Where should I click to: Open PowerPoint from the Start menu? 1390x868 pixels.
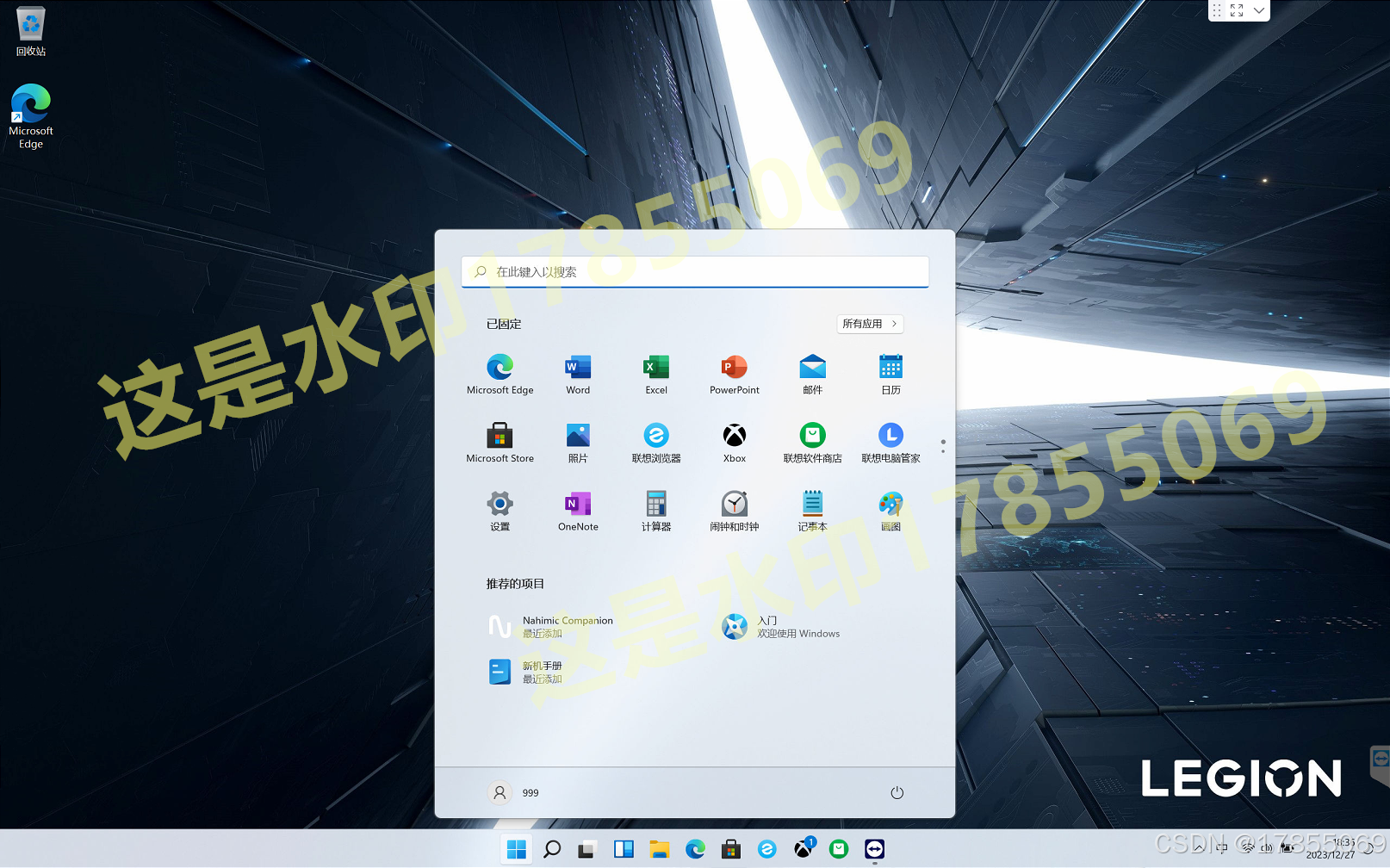(735, 374)
